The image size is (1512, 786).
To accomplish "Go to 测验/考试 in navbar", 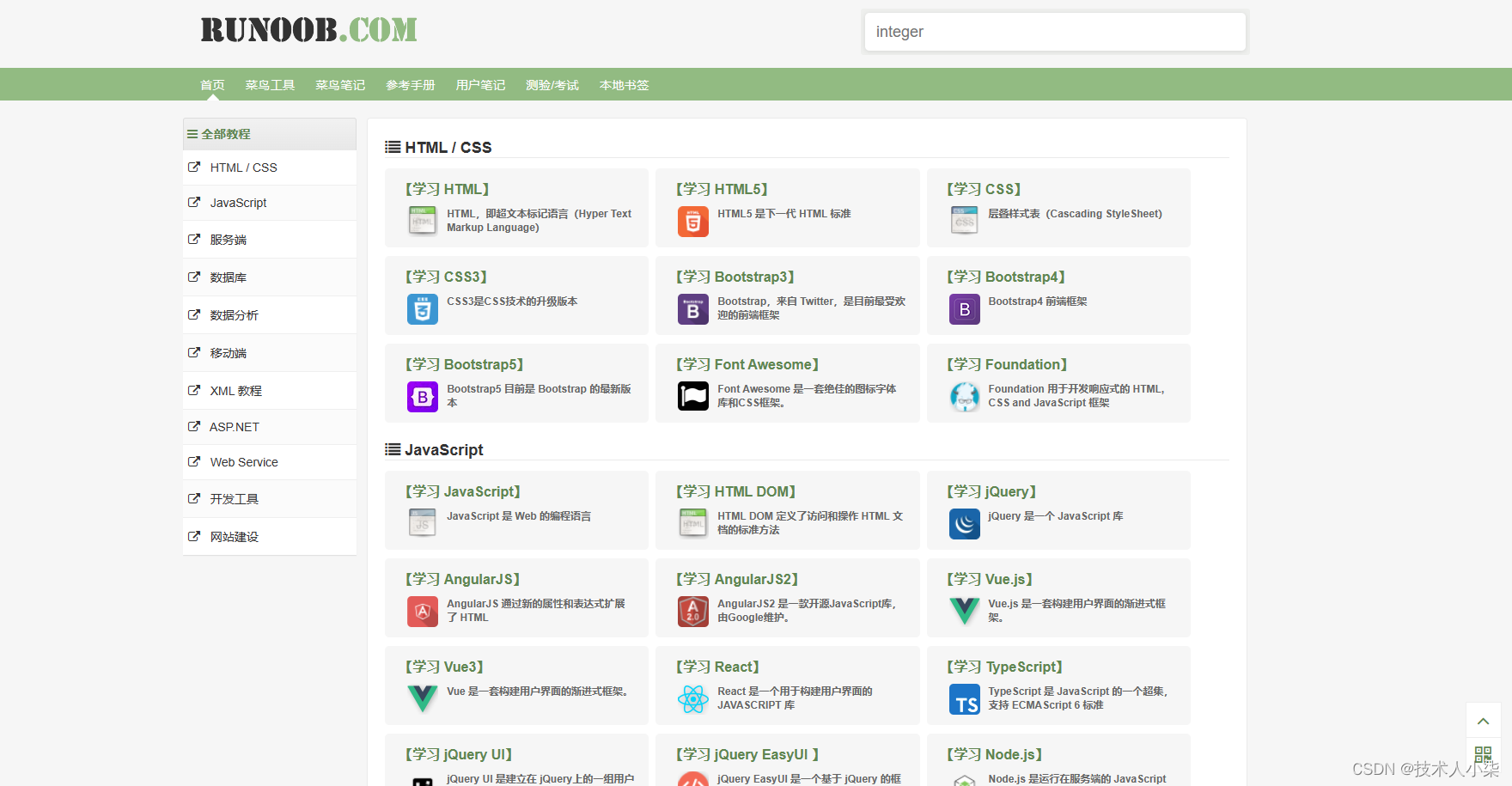I will (x=552, y=85).
